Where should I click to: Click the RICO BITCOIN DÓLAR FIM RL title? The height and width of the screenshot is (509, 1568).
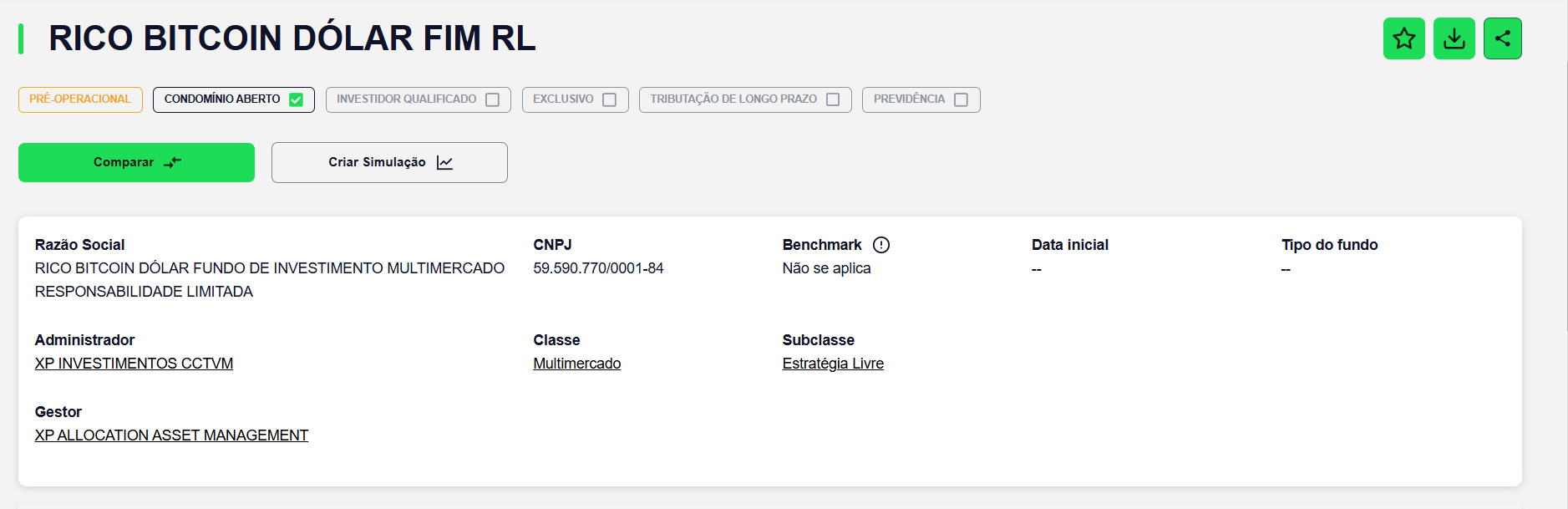(292, 38)
